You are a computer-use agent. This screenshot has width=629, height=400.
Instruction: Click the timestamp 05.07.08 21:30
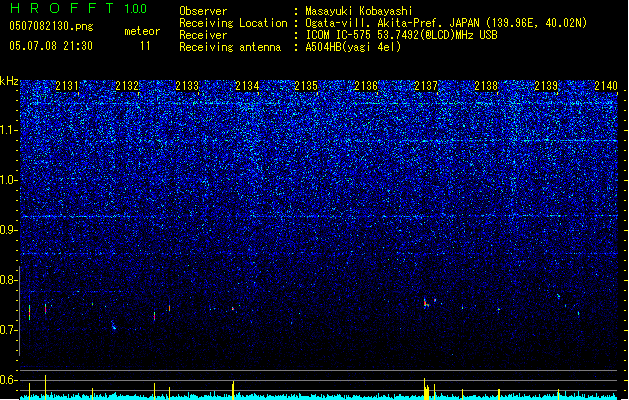[51, 46]
